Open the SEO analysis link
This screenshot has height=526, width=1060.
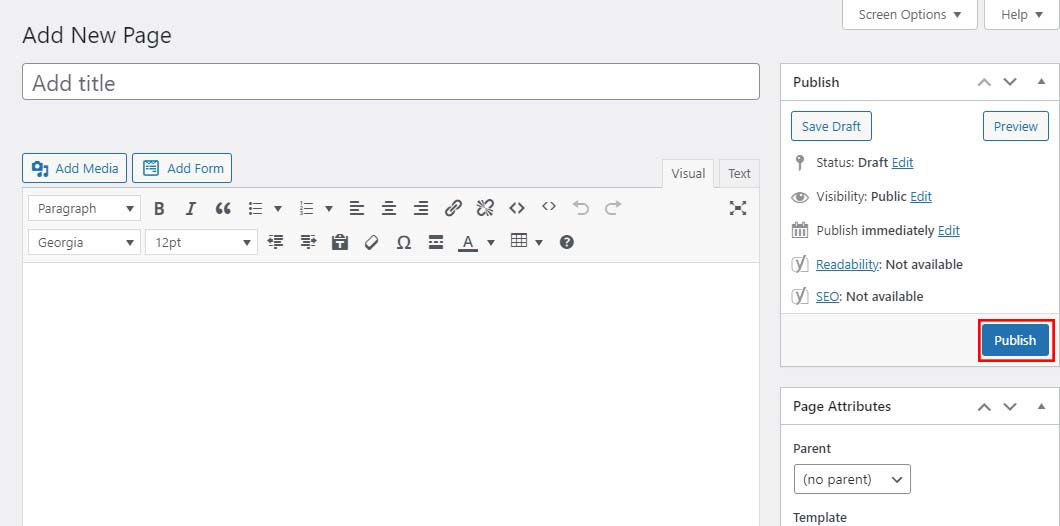tap(827, 296)
